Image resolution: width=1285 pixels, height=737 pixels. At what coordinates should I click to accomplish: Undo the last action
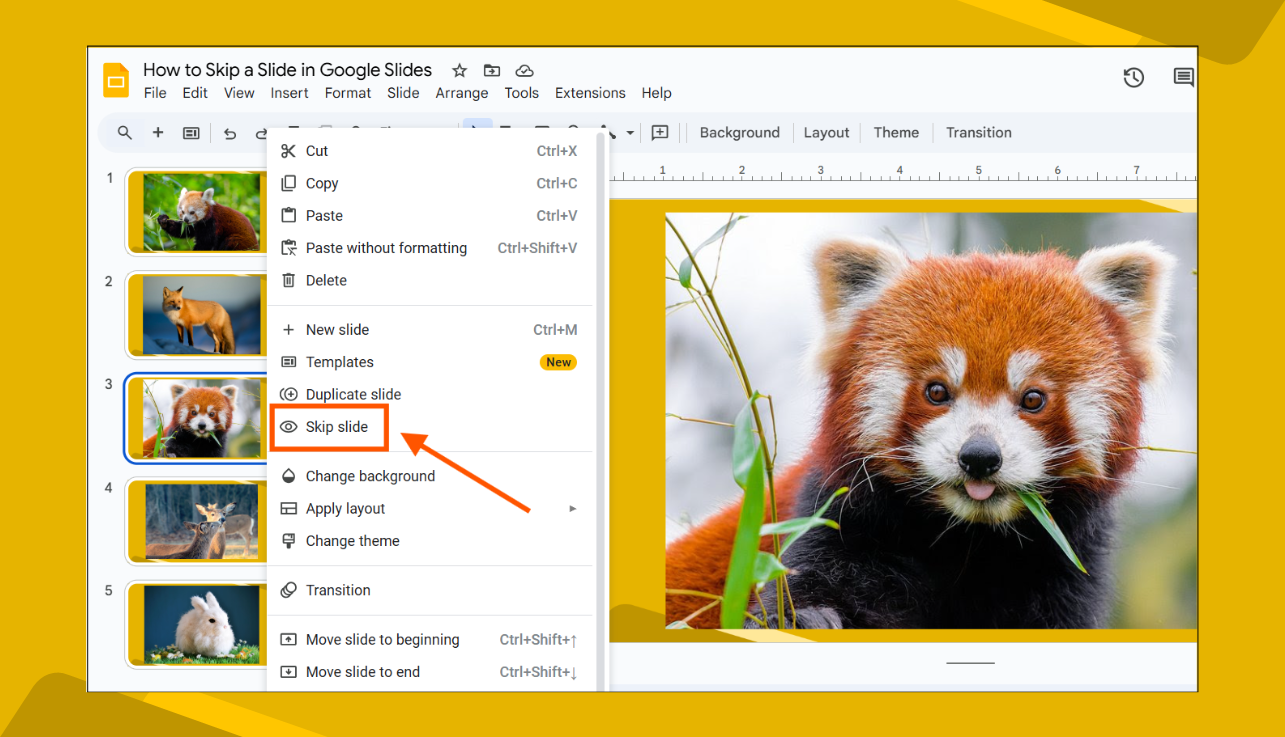pyautogui.click(x=231, y=132)
